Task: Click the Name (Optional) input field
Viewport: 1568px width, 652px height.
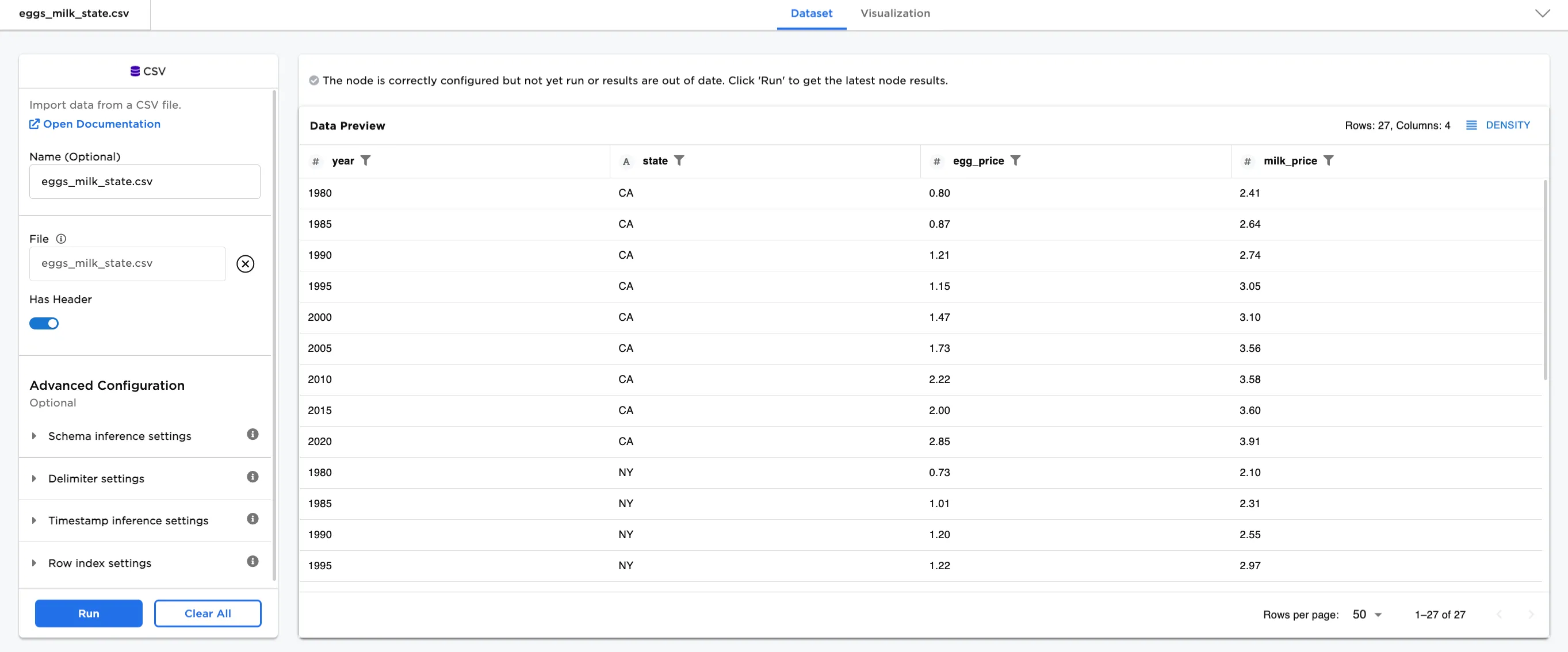Action: pyautogui.click(x=145, y=182)
